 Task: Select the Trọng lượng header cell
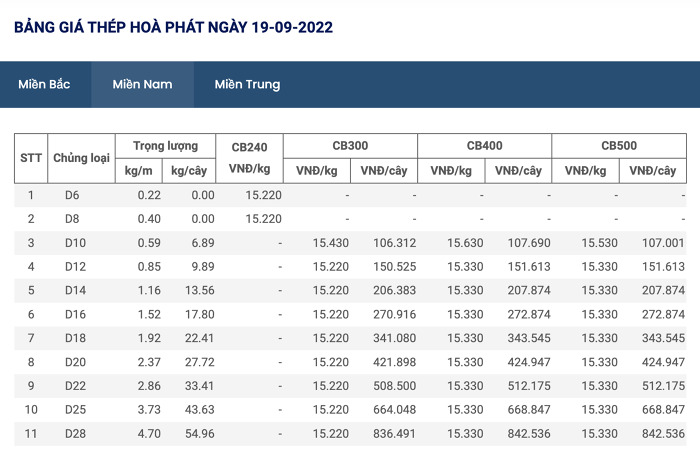[x=166, y=146]
